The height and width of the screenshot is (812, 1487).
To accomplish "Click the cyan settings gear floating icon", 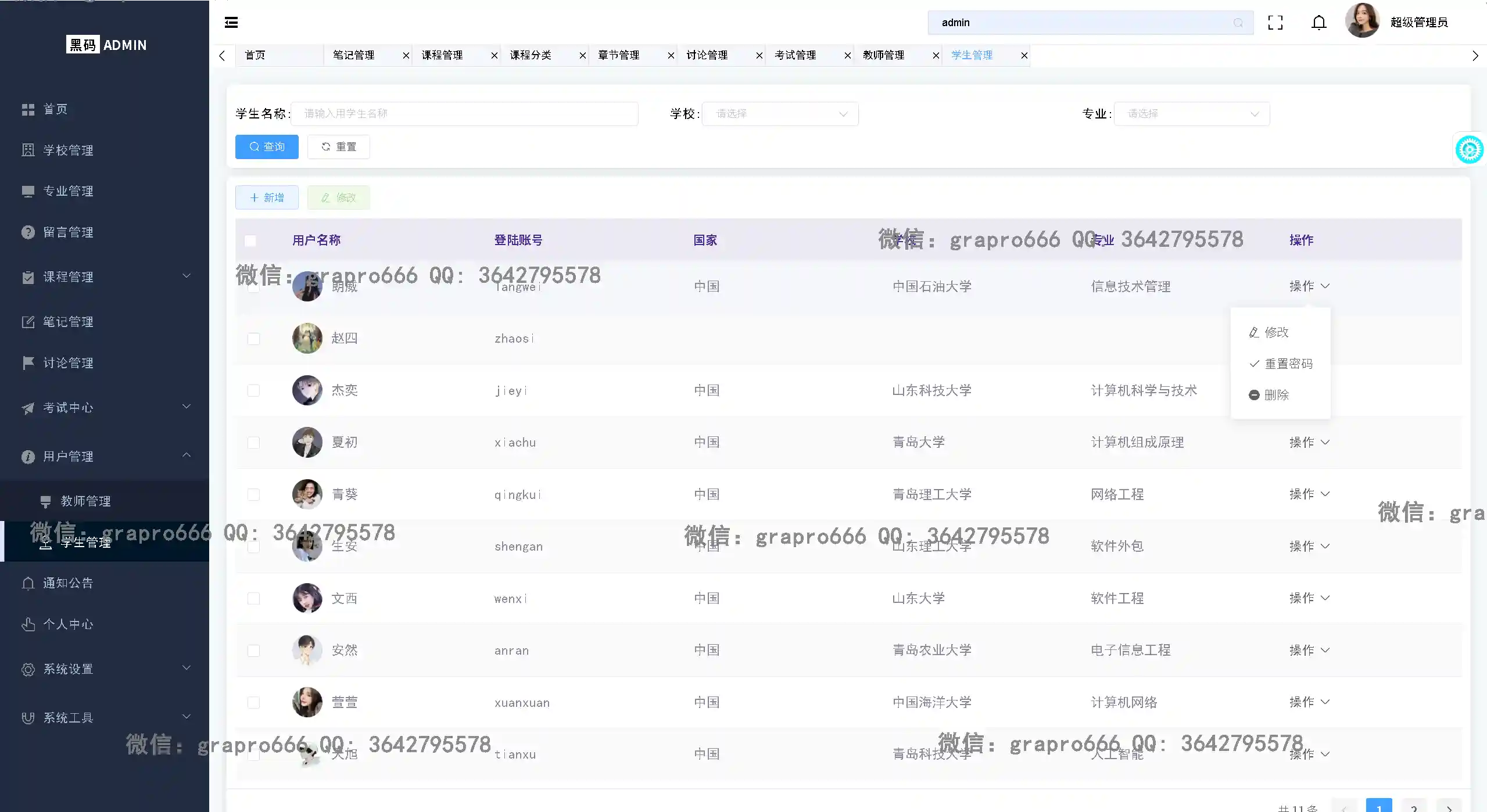I will [1468, 150].
